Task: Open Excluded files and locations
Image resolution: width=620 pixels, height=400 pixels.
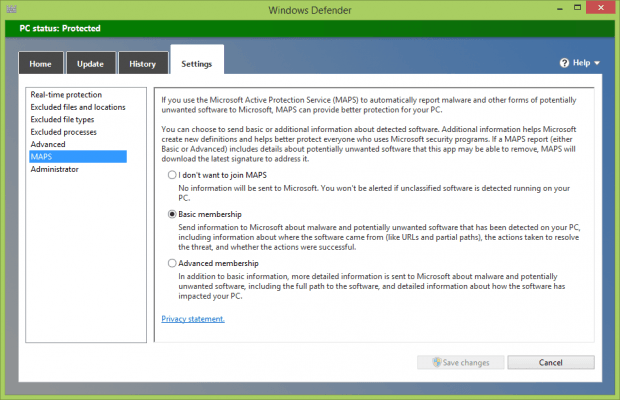Action: tap(78, 107)
